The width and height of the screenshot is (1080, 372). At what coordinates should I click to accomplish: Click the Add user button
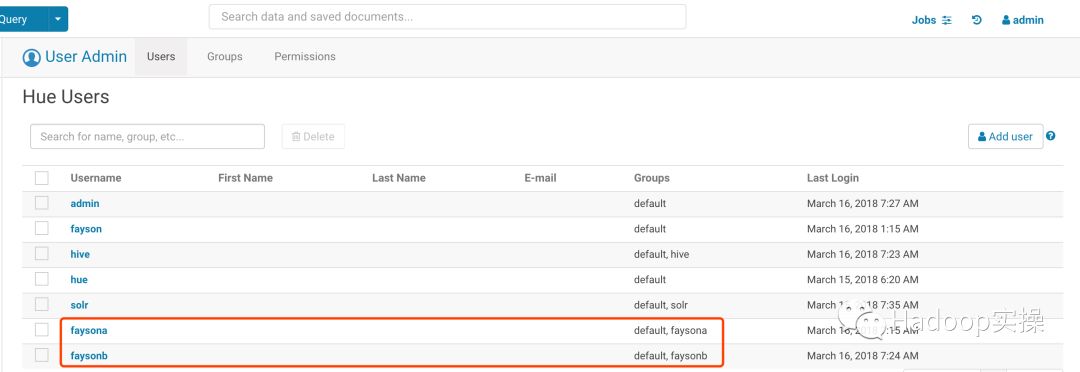(x=1006, y=136)
